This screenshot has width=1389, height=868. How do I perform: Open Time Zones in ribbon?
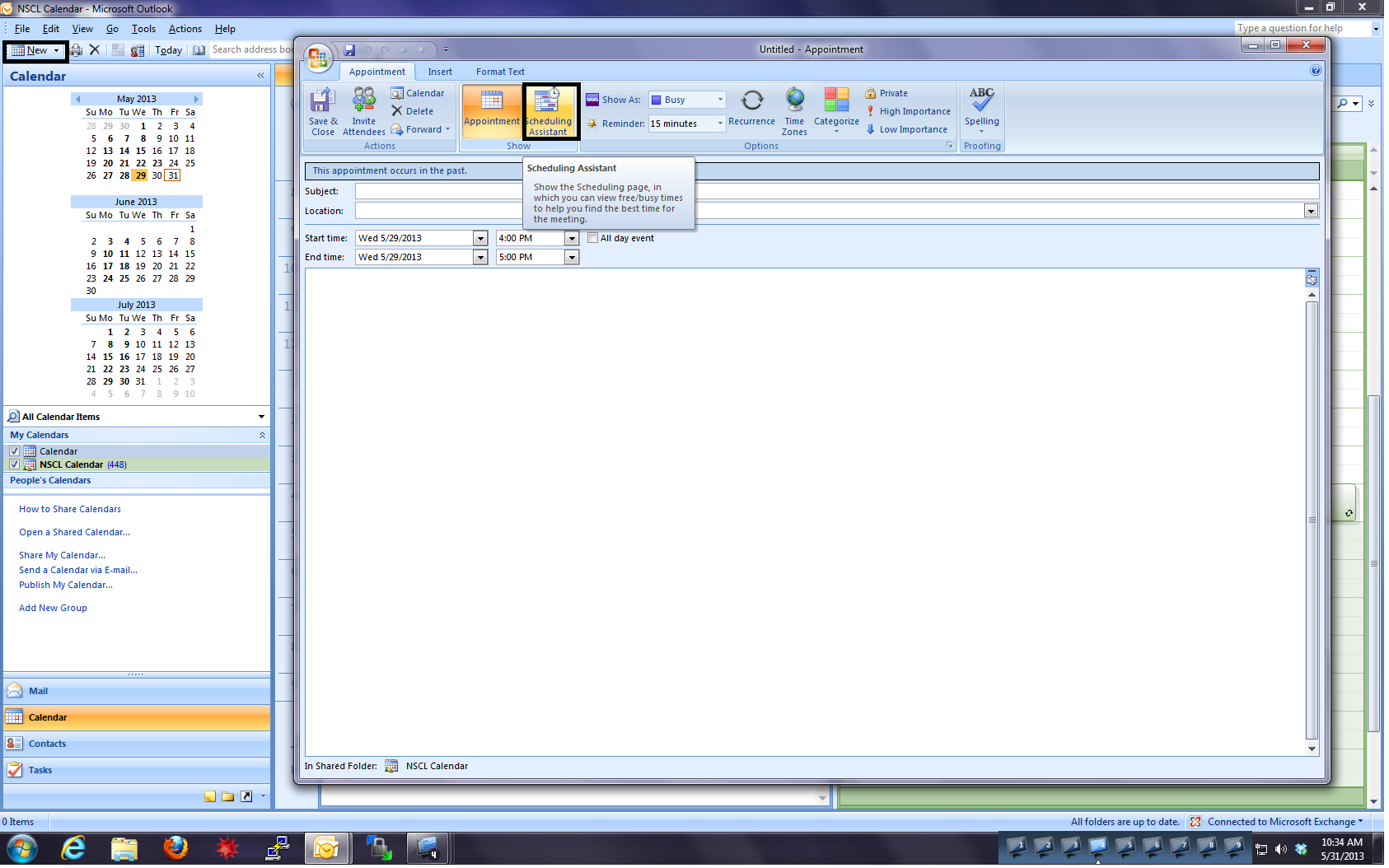click(794, 110)
